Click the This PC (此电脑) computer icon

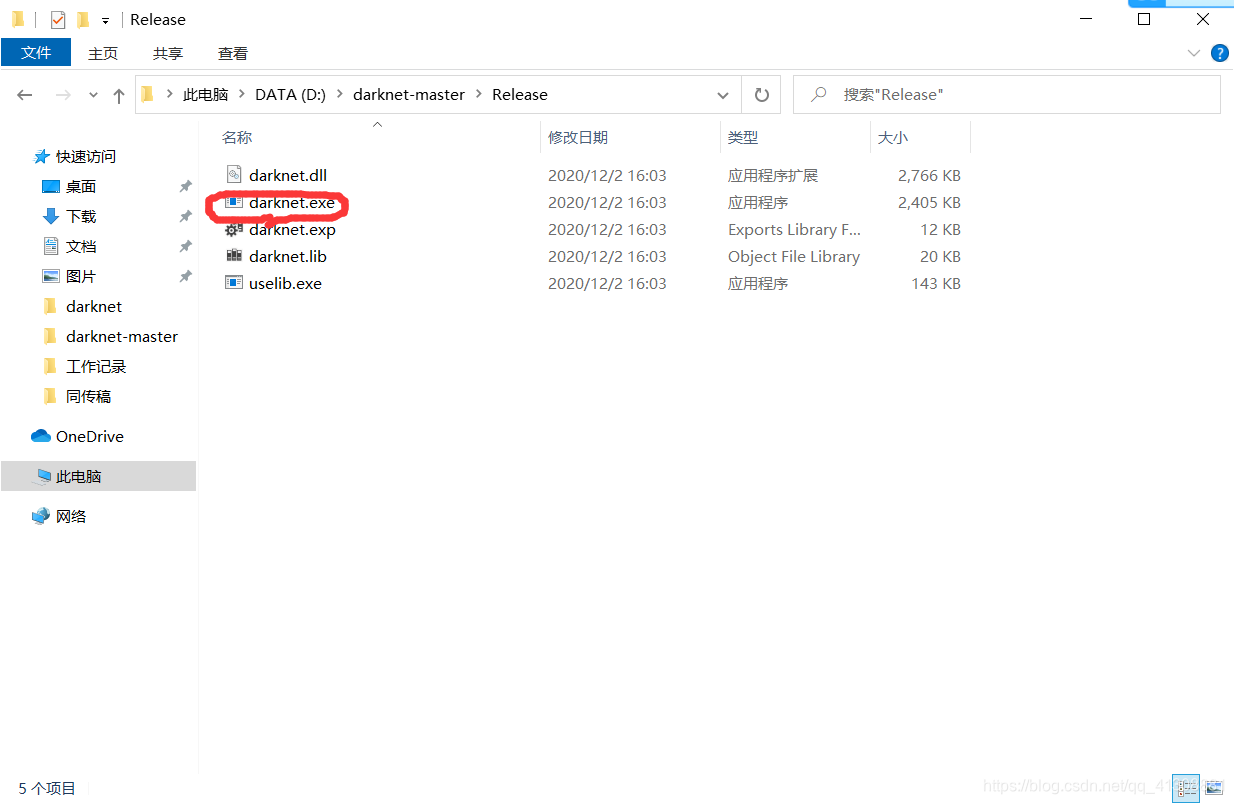(43, 476)
